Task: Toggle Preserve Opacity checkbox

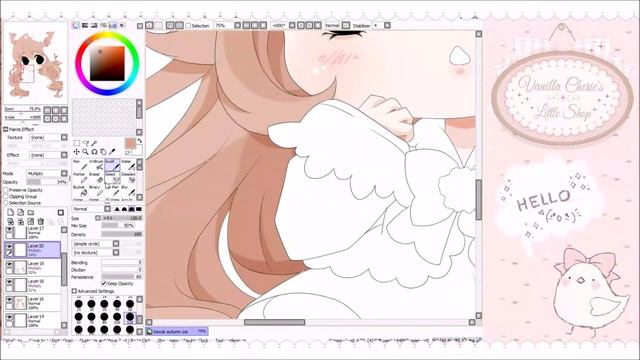Action: [x=6, y=190]
